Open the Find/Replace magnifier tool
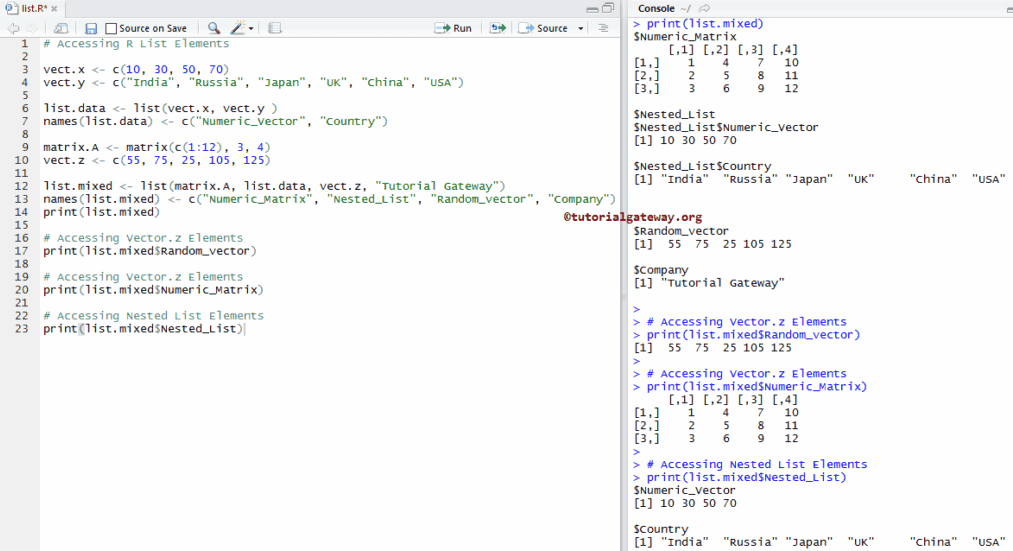This screenshot has width=1013, height=551. (x=214, y=28)
